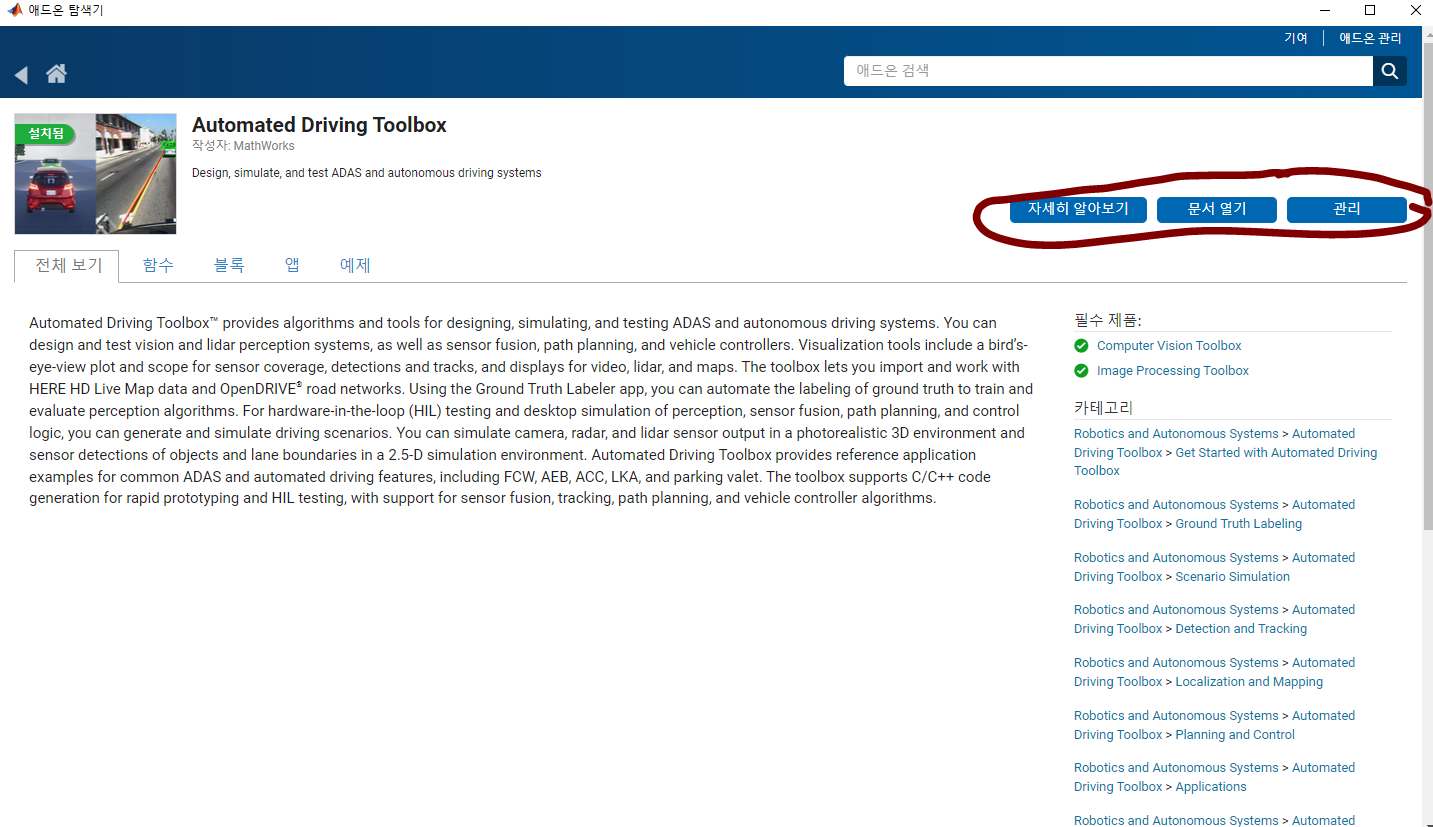The width and height of the screenshot is (1433, 827).
Task: Switch to the 앱 tab
Action: tap(292, 266)
